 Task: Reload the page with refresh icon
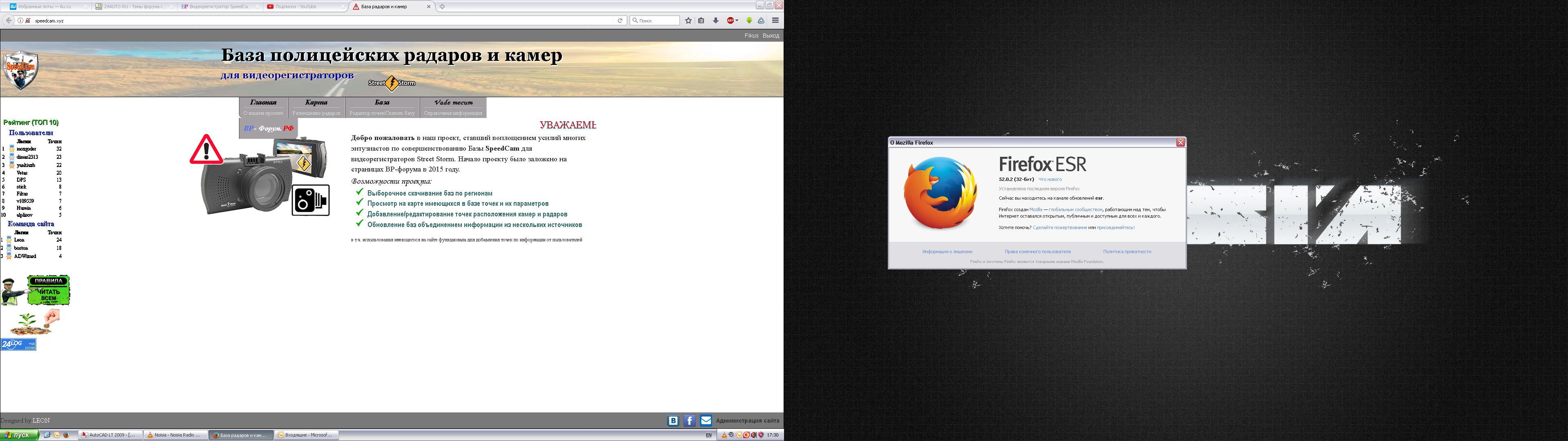(620, 20)
